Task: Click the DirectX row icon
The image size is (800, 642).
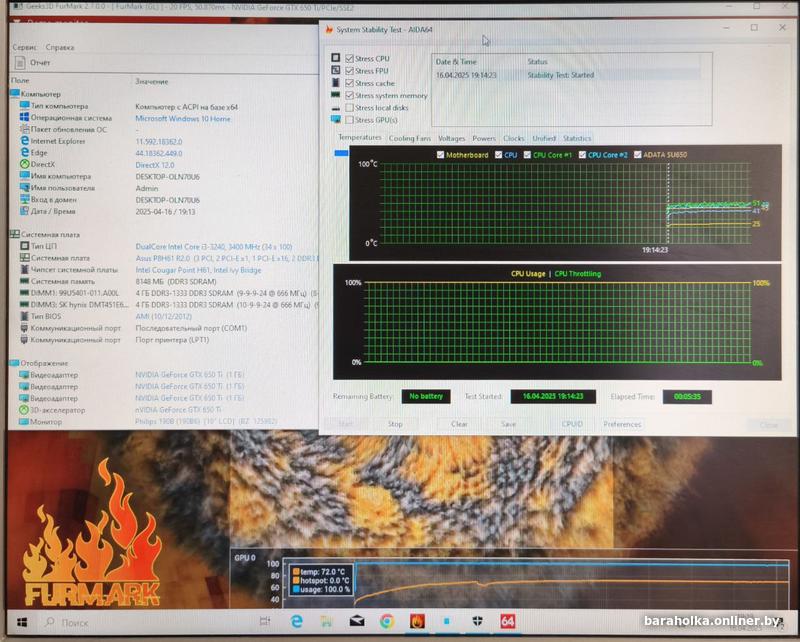Action: click(24, 164)
